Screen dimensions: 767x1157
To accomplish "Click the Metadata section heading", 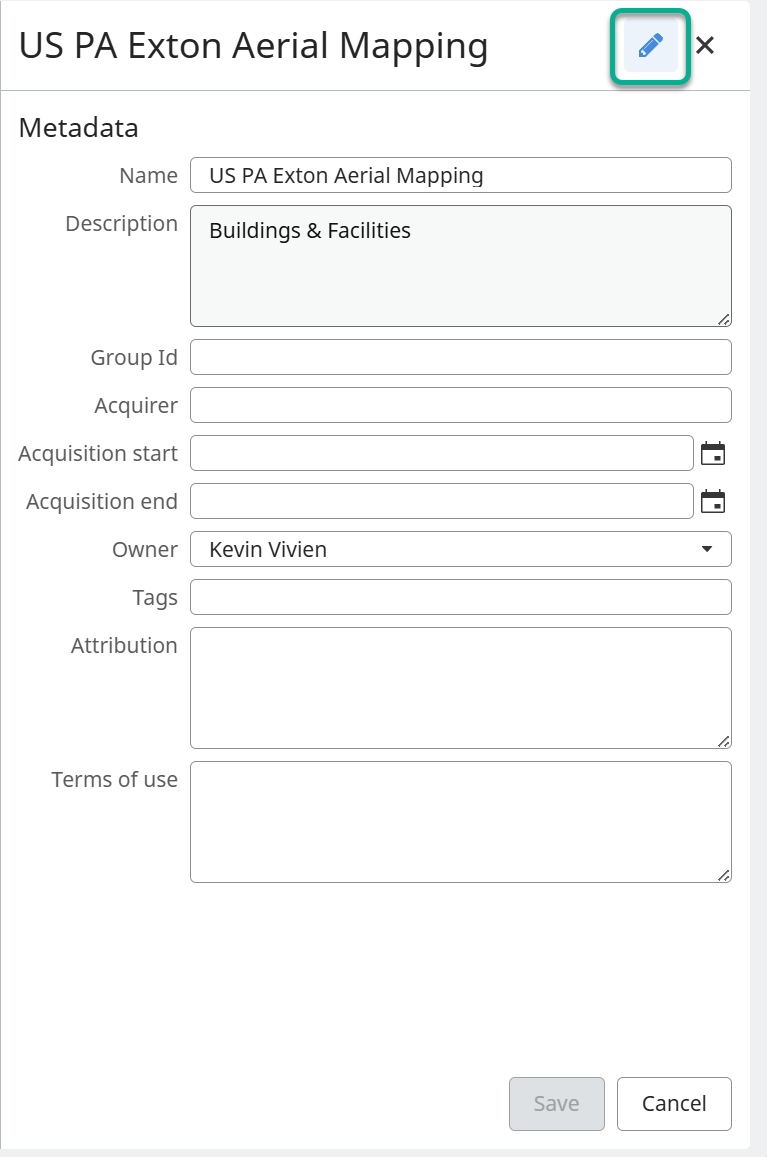I will point(79,128).
